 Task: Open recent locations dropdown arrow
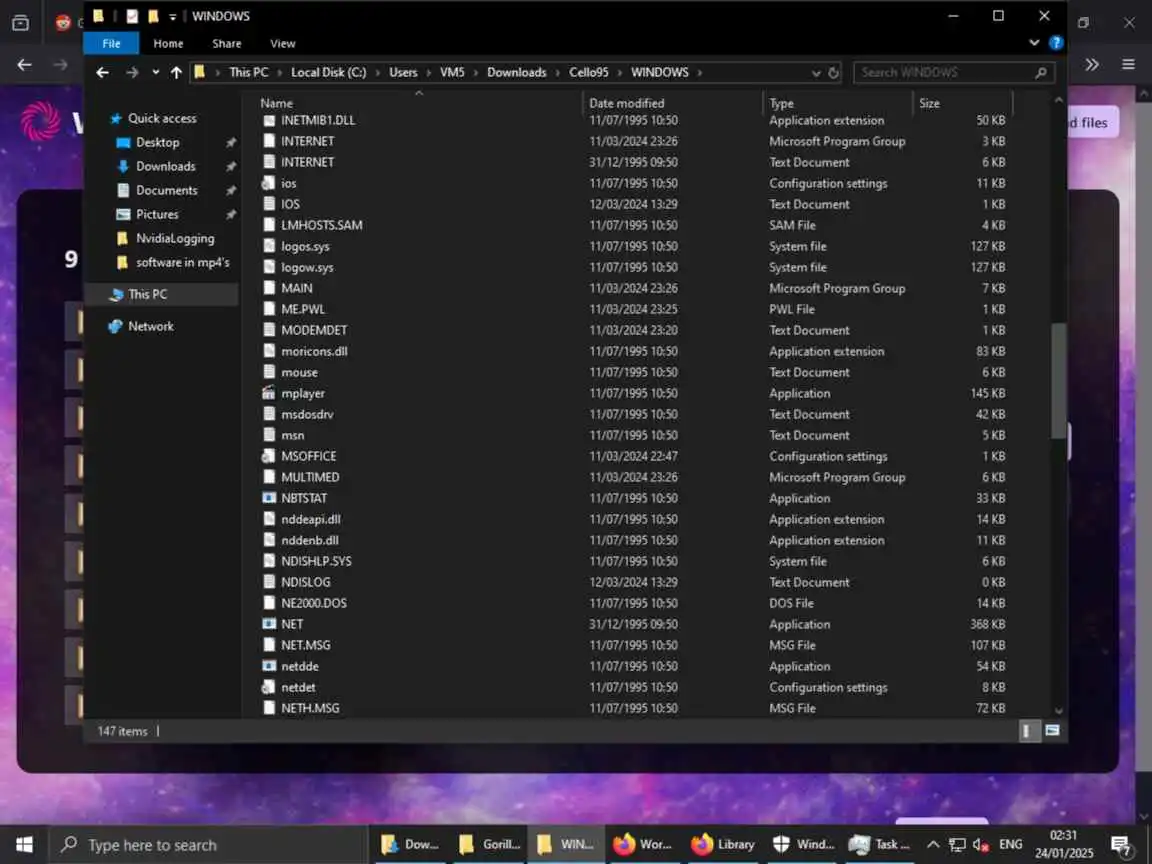pos(156,72)
